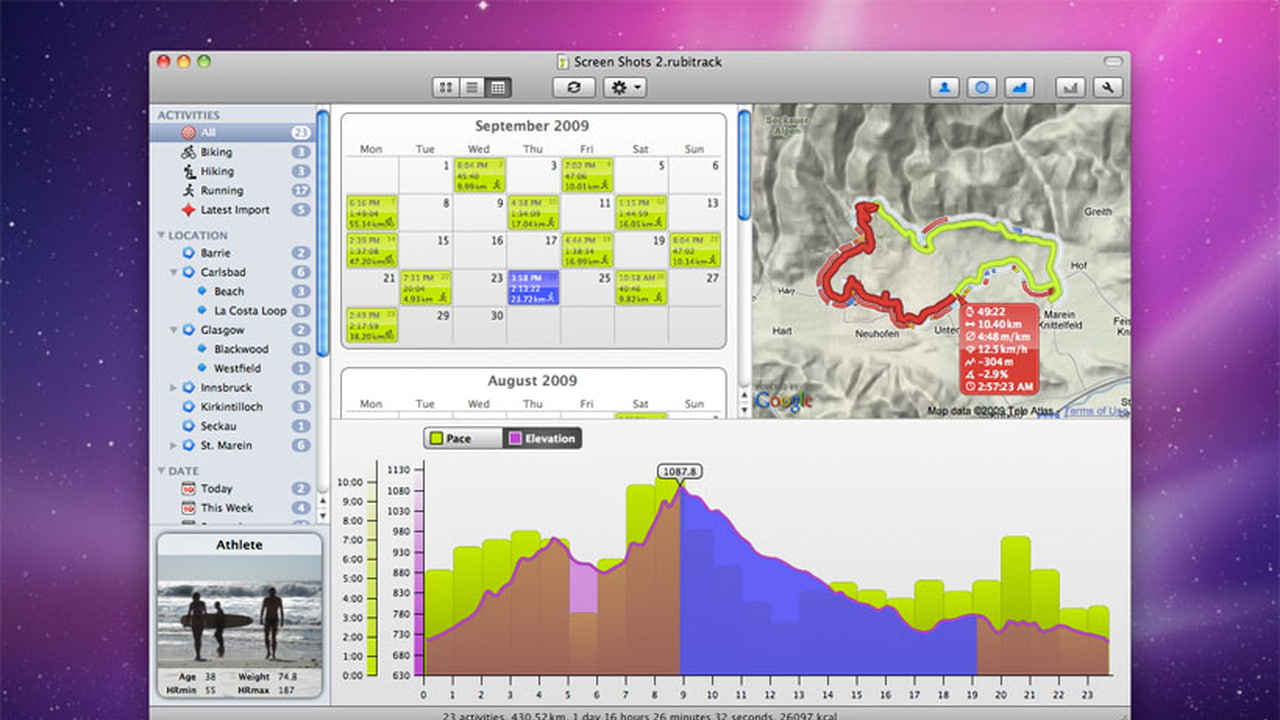Select the La Costa Loop sub-location
The image size is (1280, 720).
pyautogui.click(x=250, y=310)
